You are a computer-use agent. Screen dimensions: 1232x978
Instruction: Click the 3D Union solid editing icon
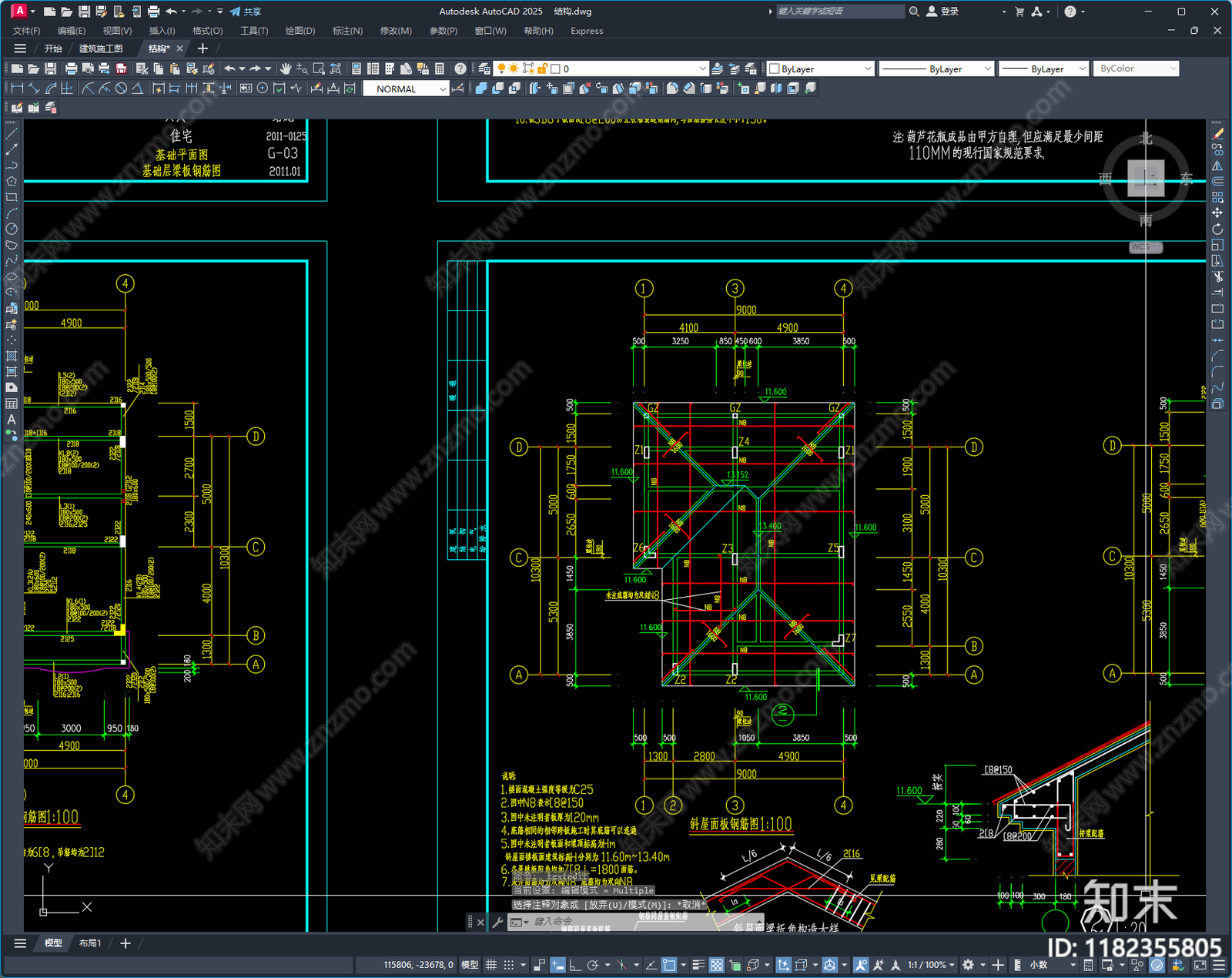point(481,89)
